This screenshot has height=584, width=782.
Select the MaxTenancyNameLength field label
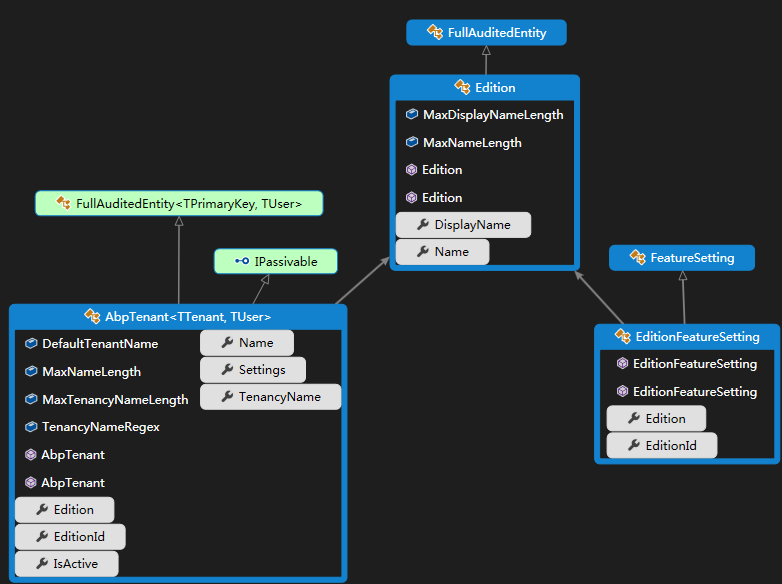pyautogui.click(x=116, y=400)
